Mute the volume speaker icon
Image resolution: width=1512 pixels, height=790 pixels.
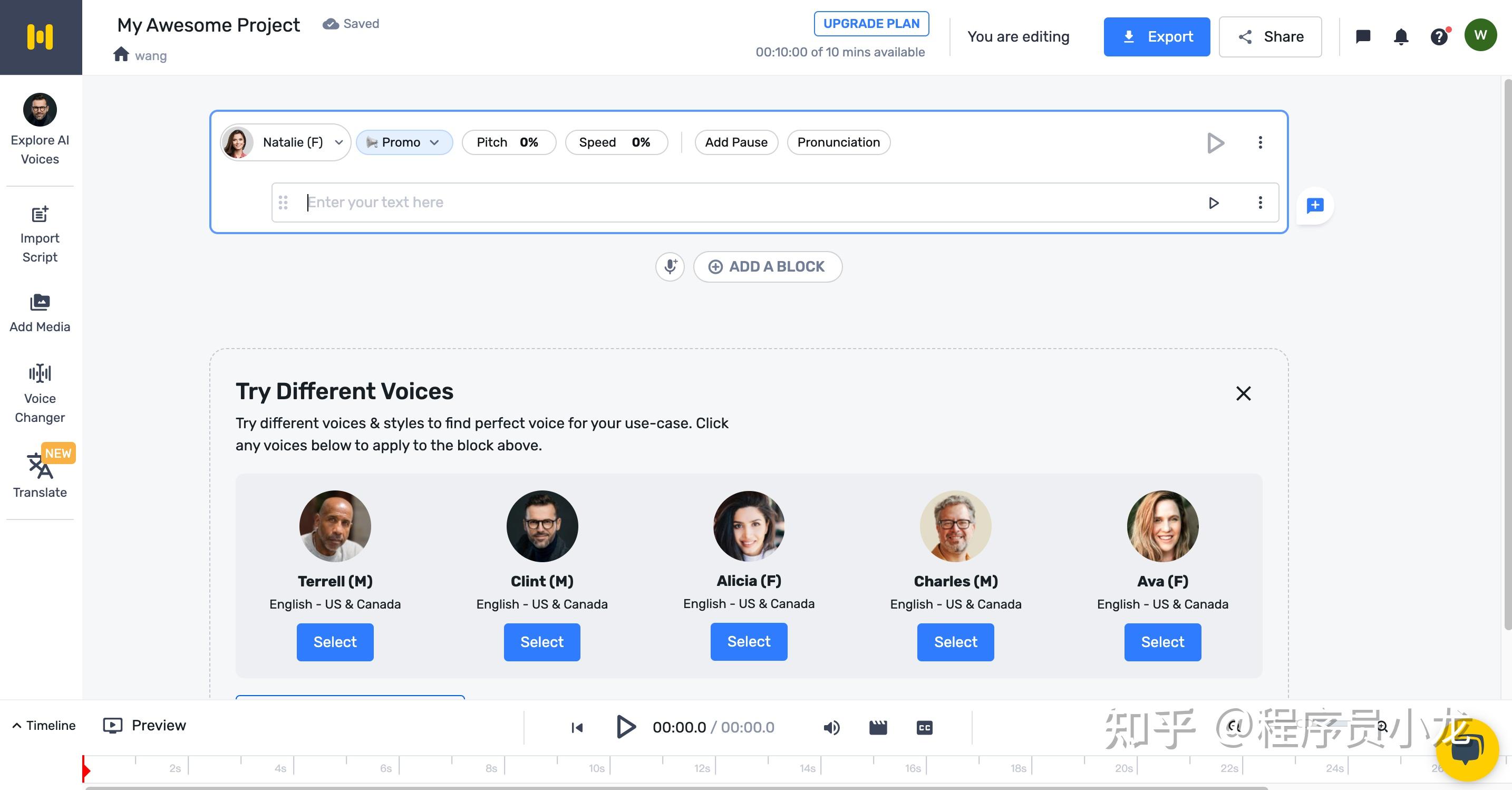click(x=831, y=727)
